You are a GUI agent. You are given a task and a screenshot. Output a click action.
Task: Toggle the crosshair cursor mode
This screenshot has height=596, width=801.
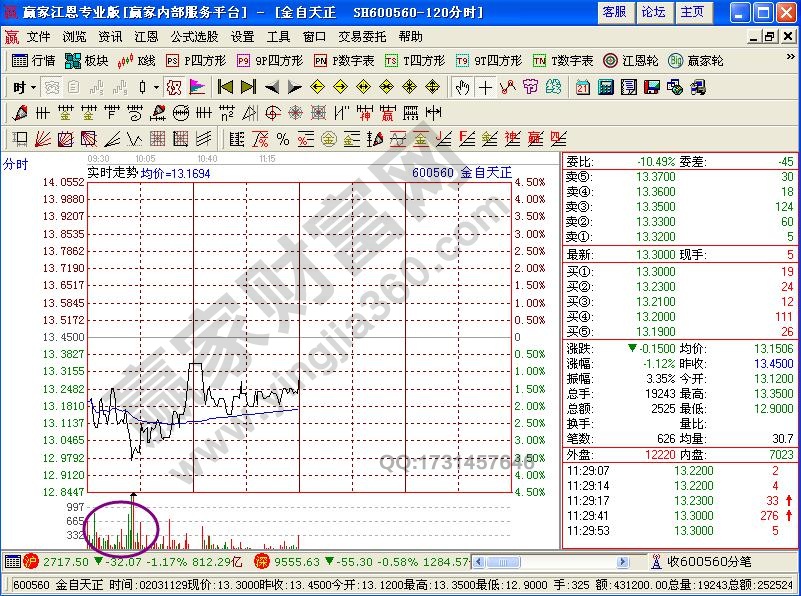[x=485, y=87]
